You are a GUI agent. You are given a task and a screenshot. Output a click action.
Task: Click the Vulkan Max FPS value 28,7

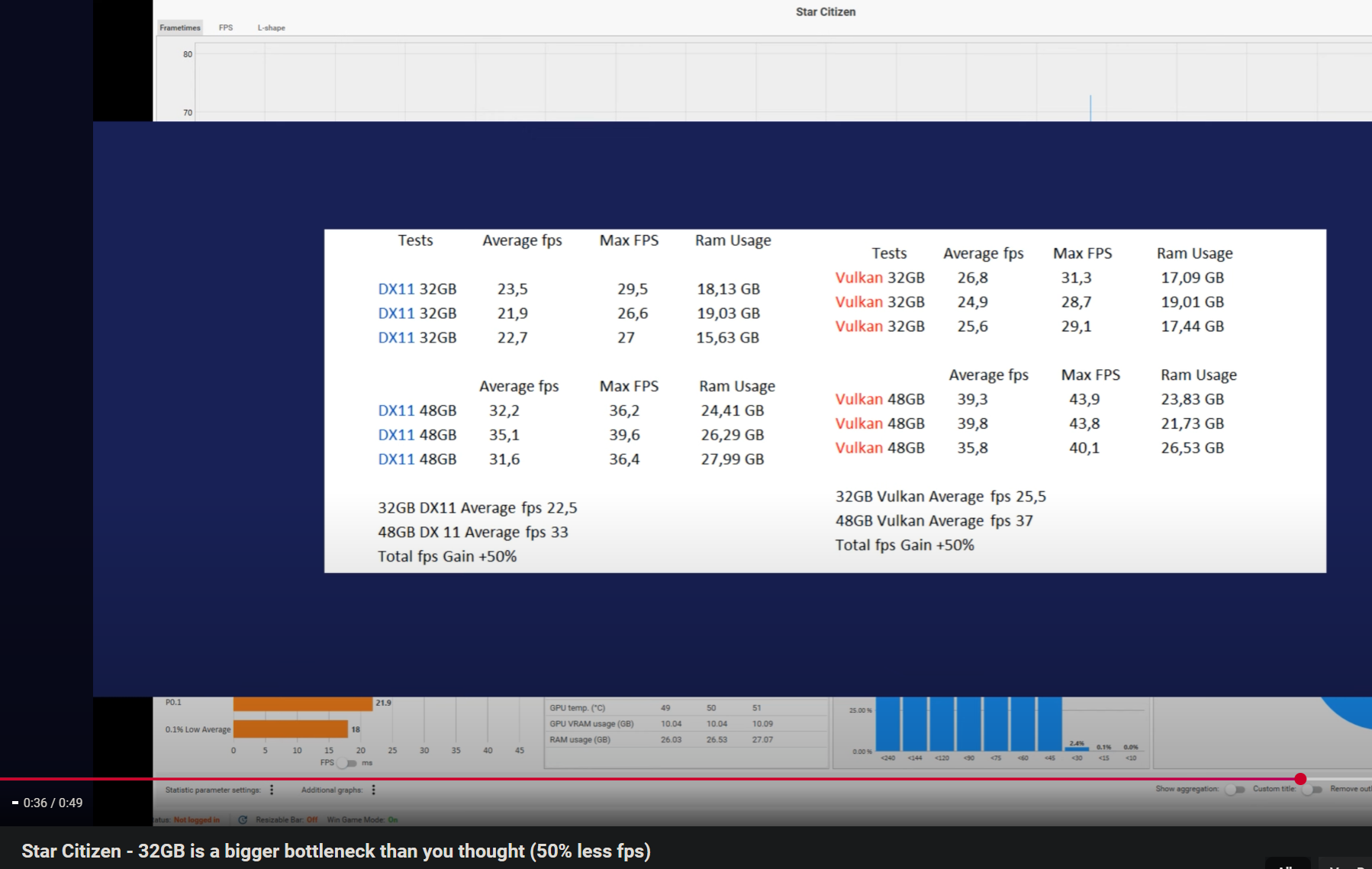1077,302
